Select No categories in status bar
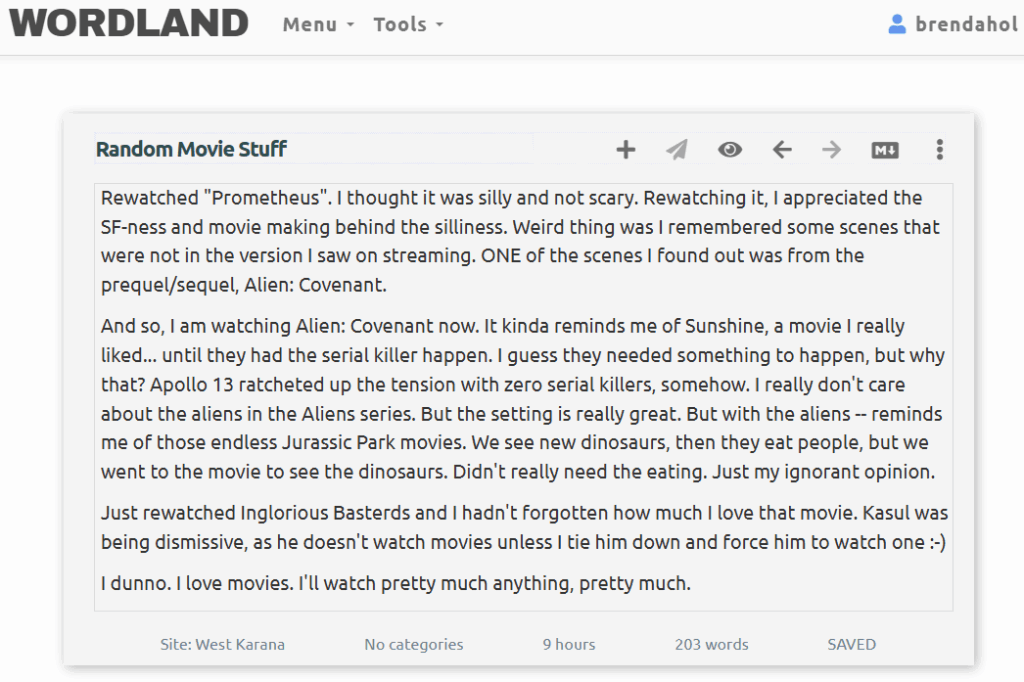 pyautogui.click(x=414, y=645)
